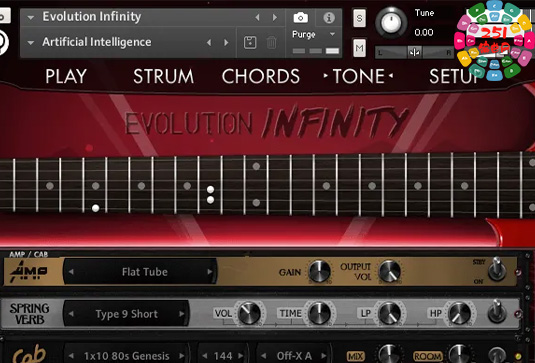Screen dimensions: 535x363
Task: Click the cab MIX knob
Action: (x=389, y=355)
